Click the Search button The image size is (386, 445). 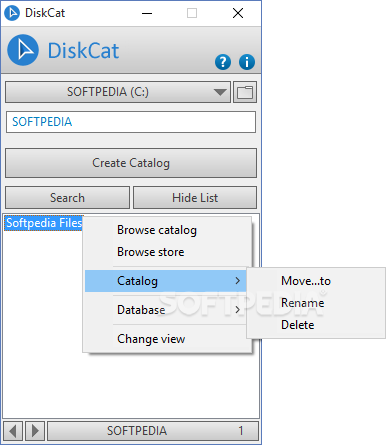click(67, 198)
